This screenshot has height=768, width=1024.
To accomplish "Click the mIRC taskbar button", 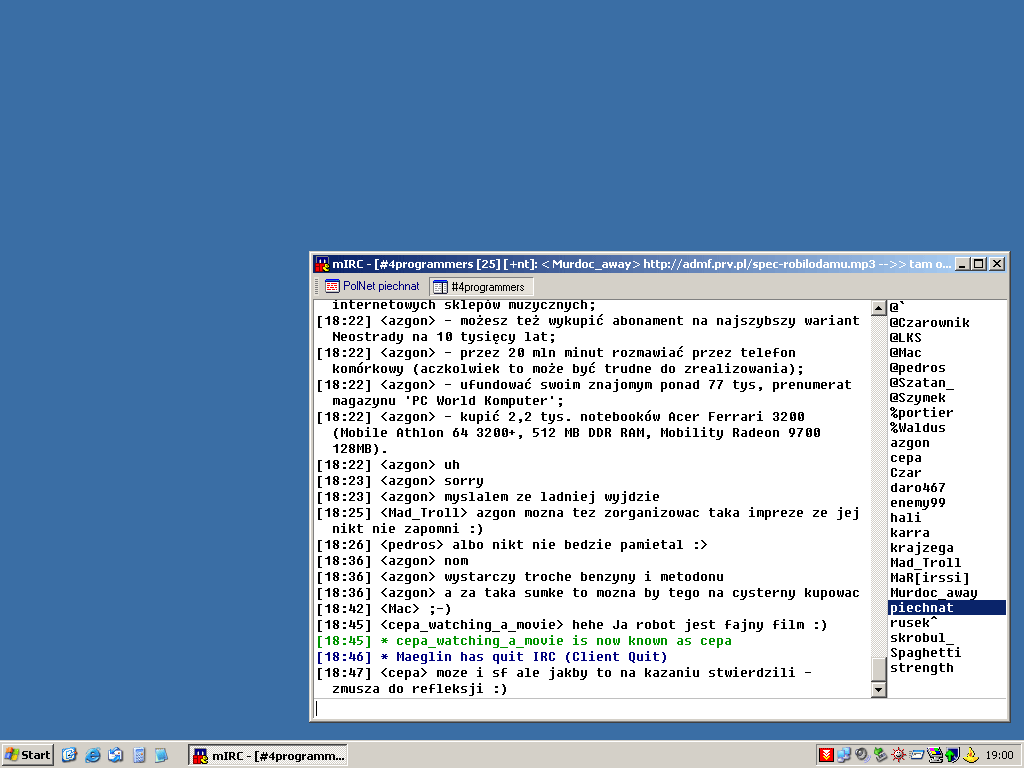I will point(268,756).
